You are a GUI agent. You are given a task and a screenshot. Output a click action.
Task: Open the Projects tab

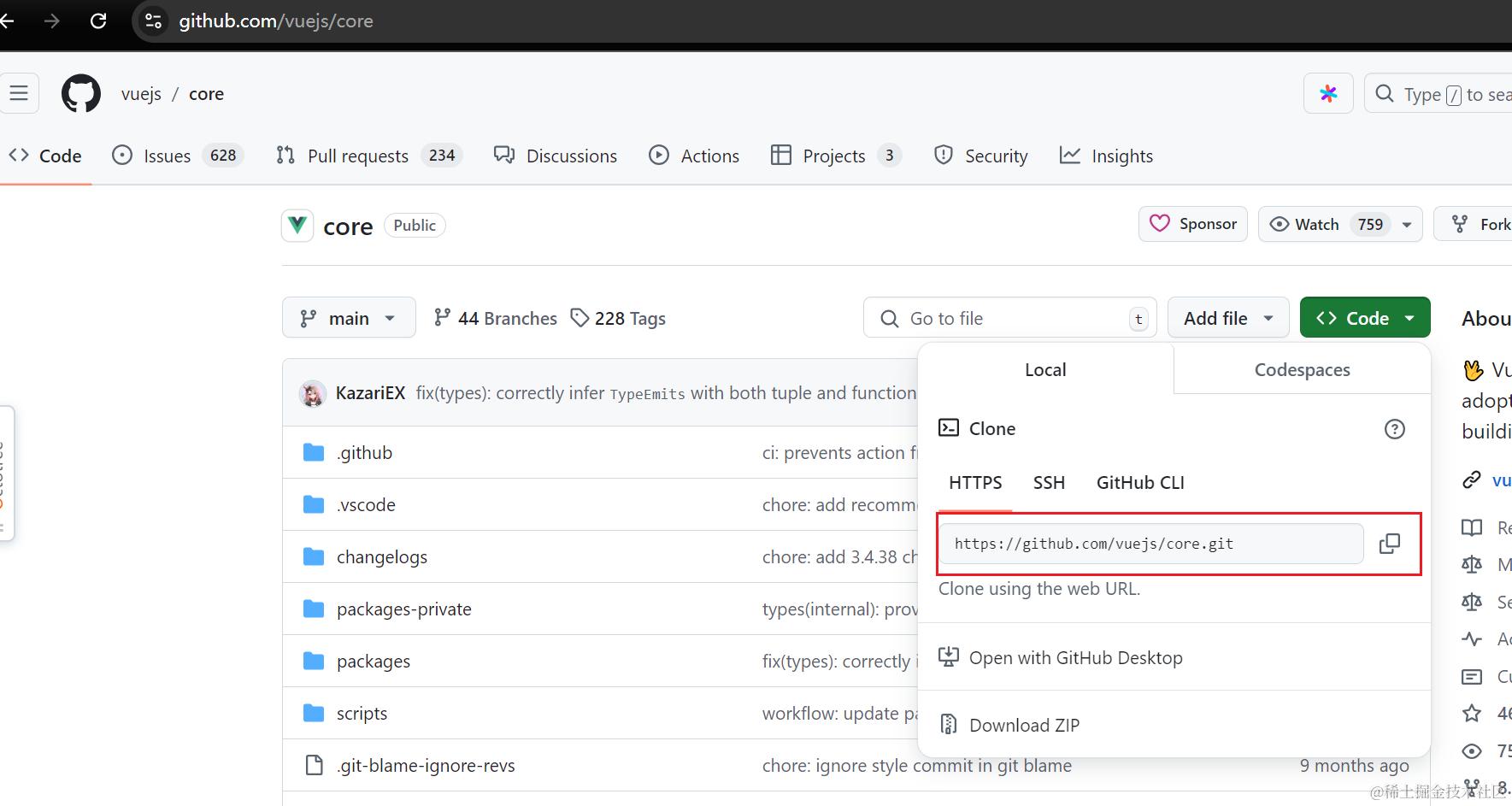(x=836, y=156)
